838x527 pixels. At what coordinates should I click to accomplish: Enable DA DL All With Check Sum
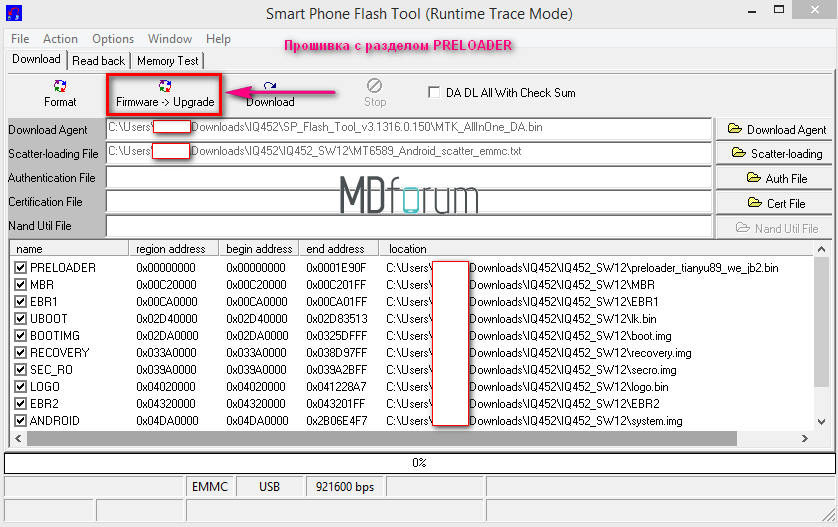click(x=434, y=92)
